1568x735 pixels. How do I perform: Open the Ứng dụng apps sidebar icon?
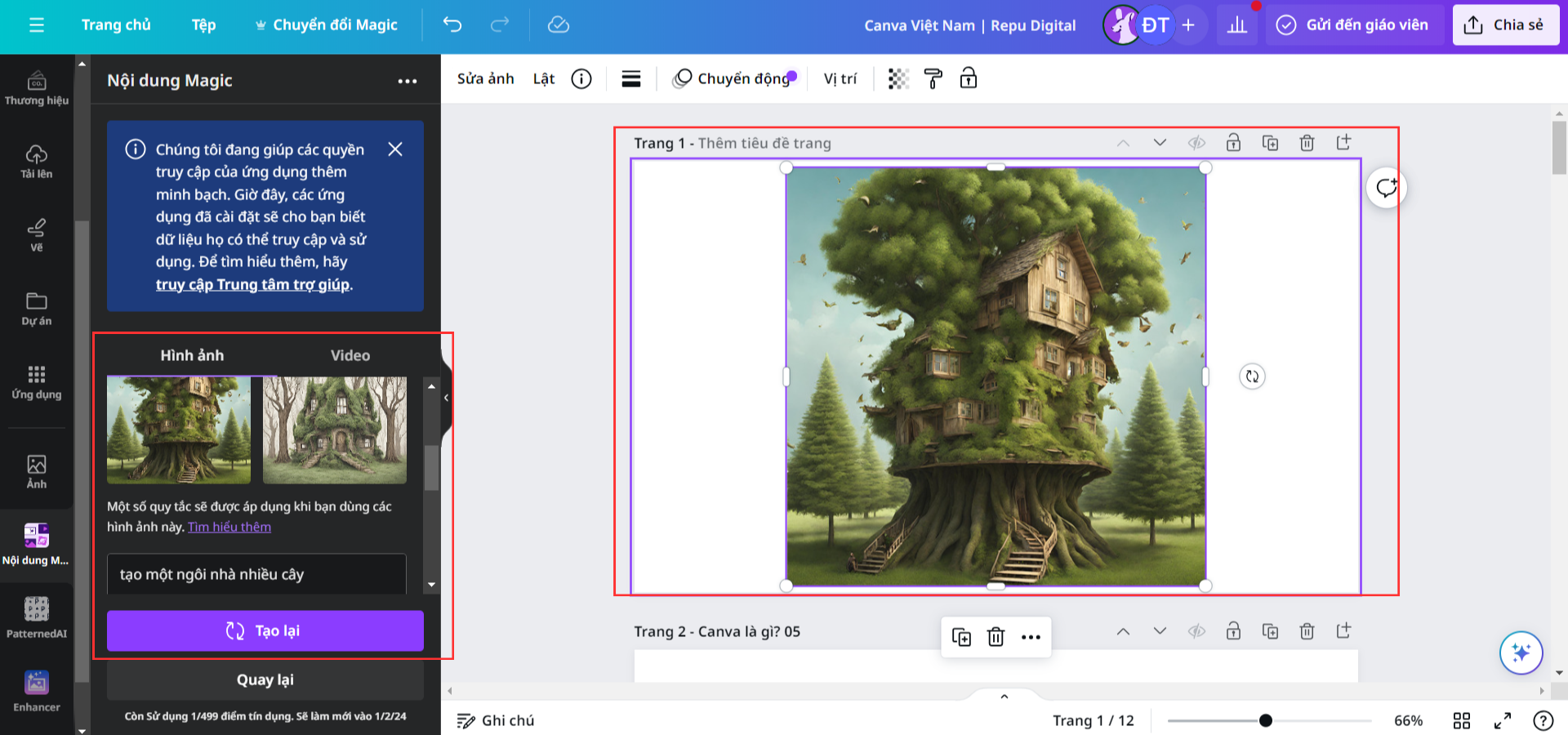tap(37, 382)
